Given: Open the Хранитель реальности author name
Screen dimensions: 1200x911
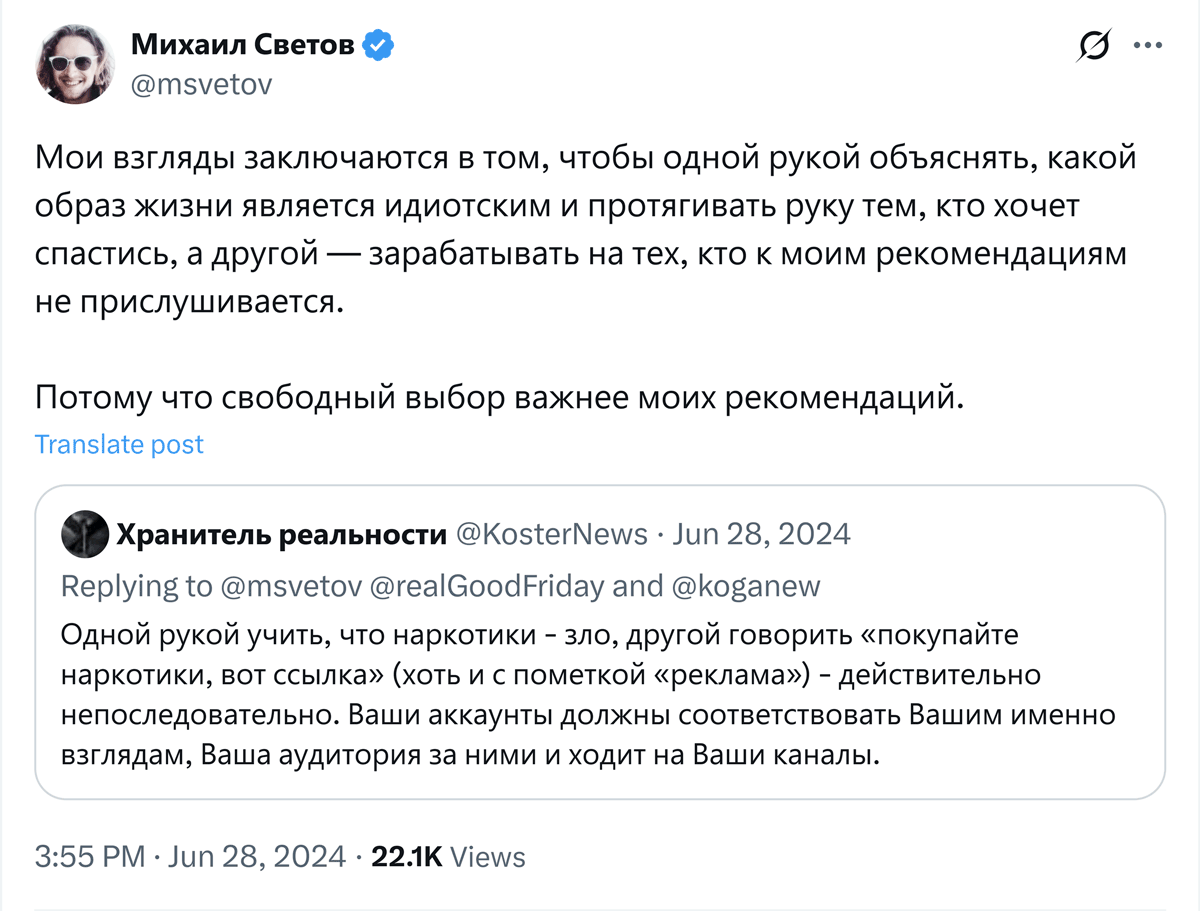Looking at the screenshot, I should (x=282, y=534).
